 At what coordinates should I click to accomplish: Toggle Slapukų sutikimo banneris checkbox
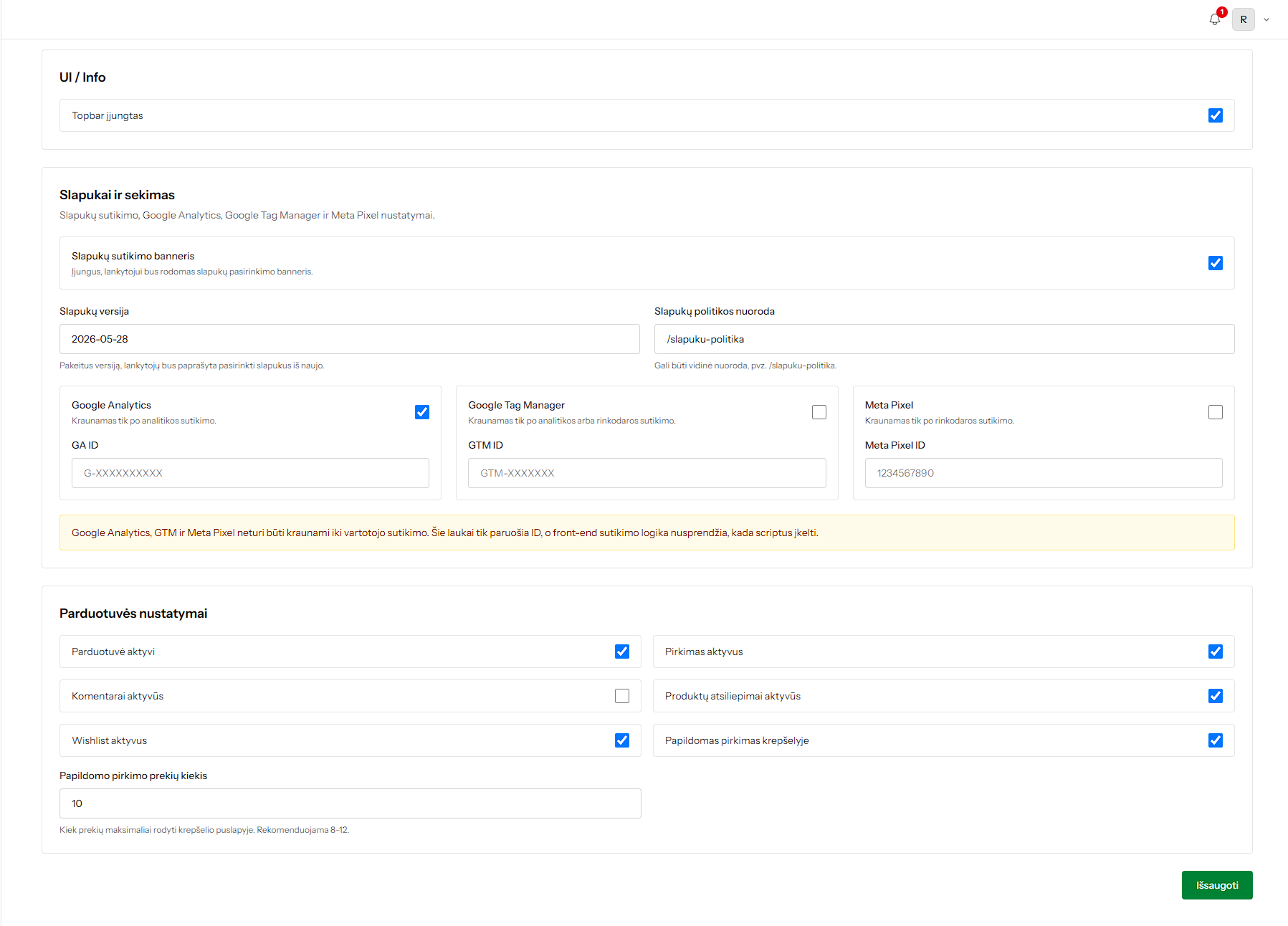(x=1216, y=263)
